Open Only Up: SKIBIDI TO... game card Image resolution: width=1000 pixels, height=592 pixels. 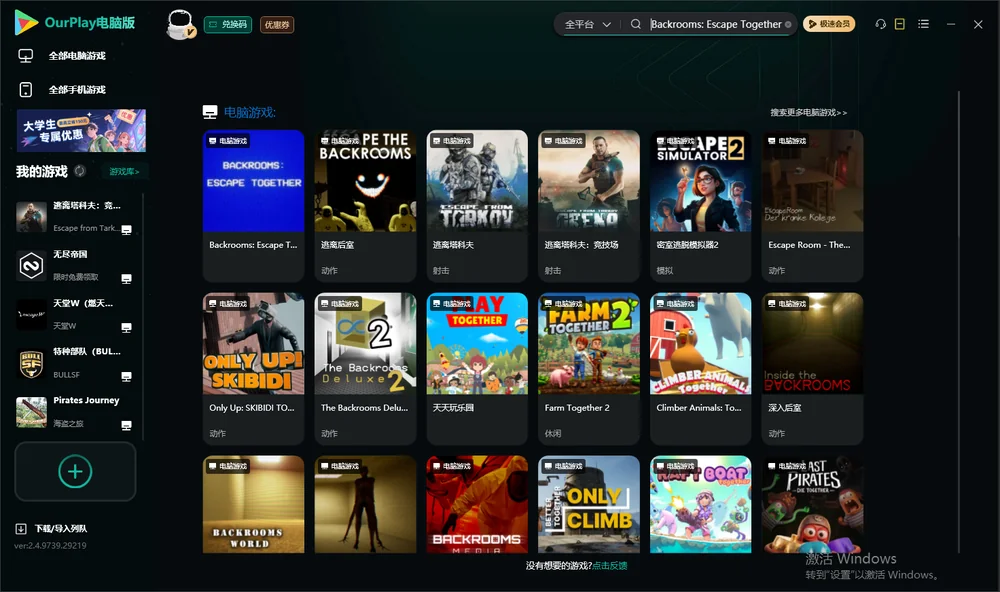coord(253,368)
